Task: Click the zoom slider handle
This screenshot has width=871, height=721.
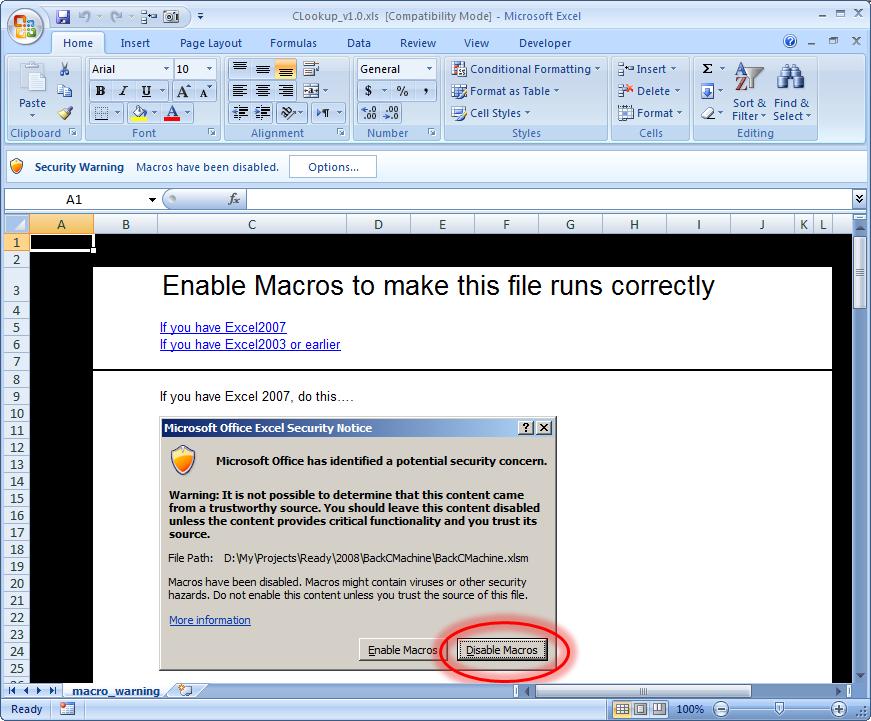Action: tap(779, 709)
